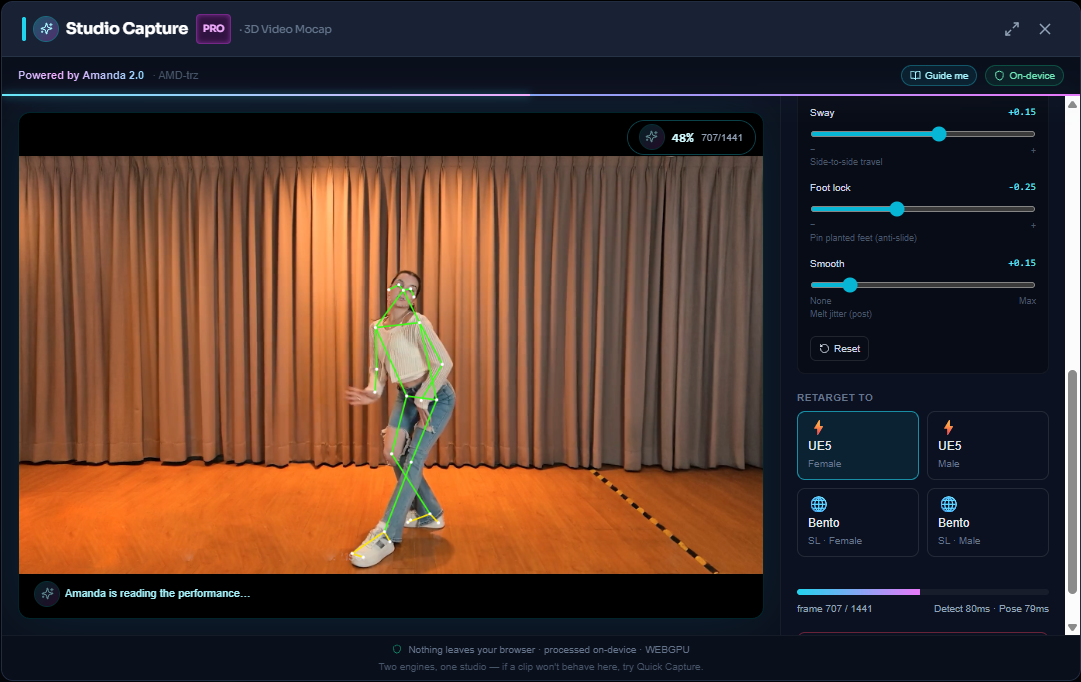The width and height of the screenshot is (1081, 682).
Task: Click the right panel vertical scrollbar
Action: point(1072,482)
